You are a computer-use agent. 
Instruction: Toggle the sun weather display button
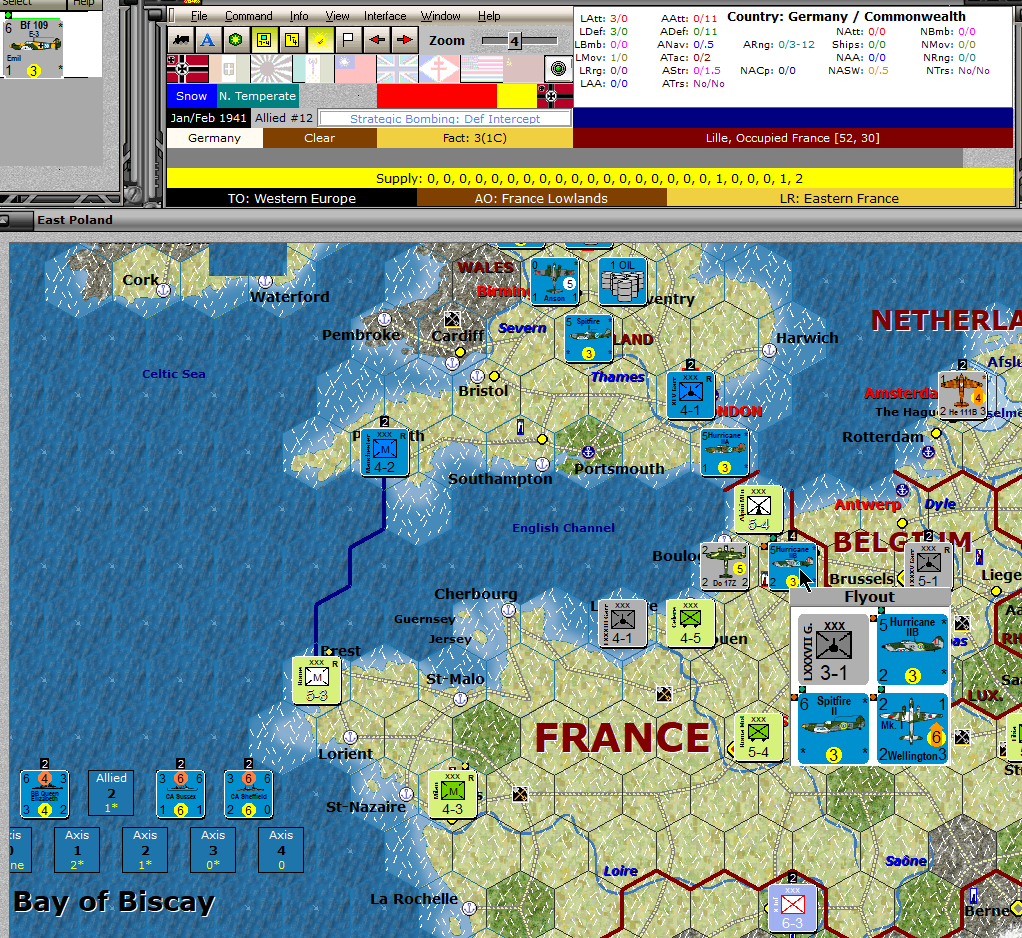coord(320,40)
